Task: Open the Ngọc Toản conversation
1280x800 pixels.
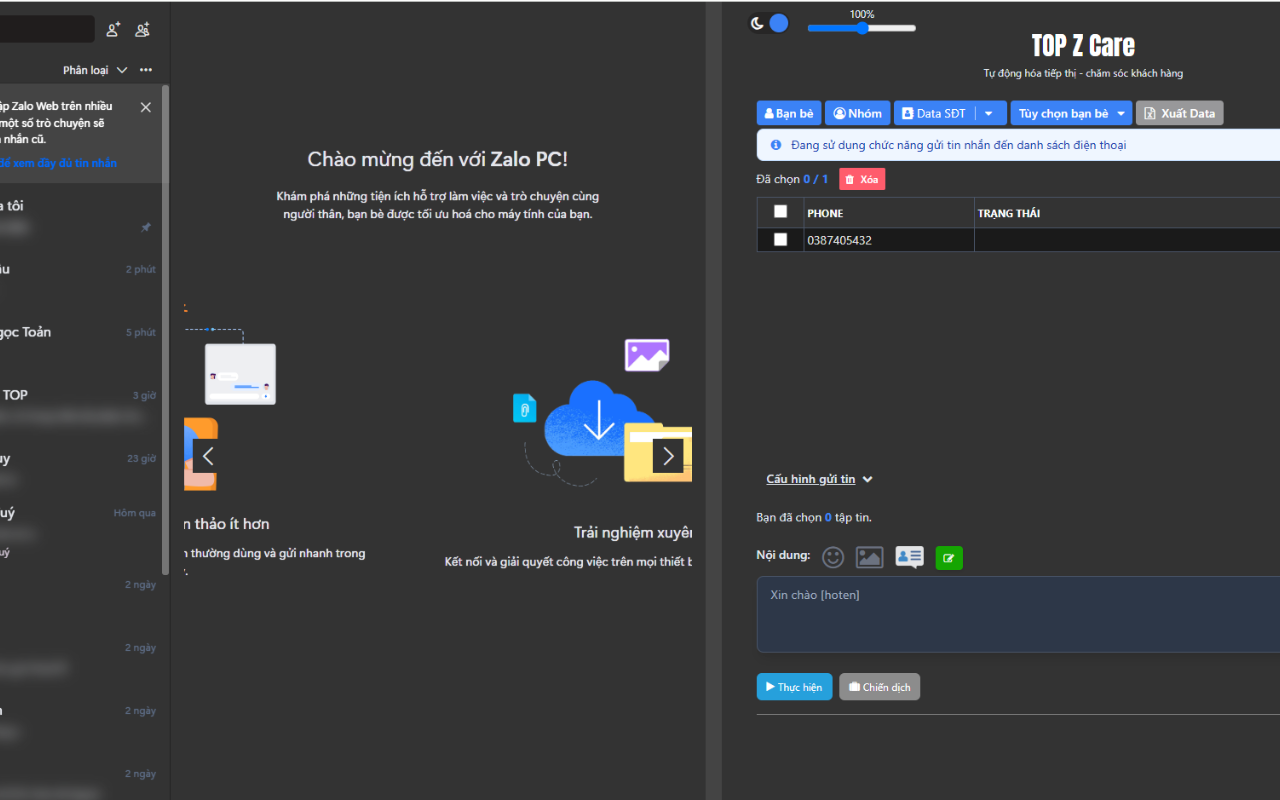Action: pyautogui.click(x=80, y=343)
